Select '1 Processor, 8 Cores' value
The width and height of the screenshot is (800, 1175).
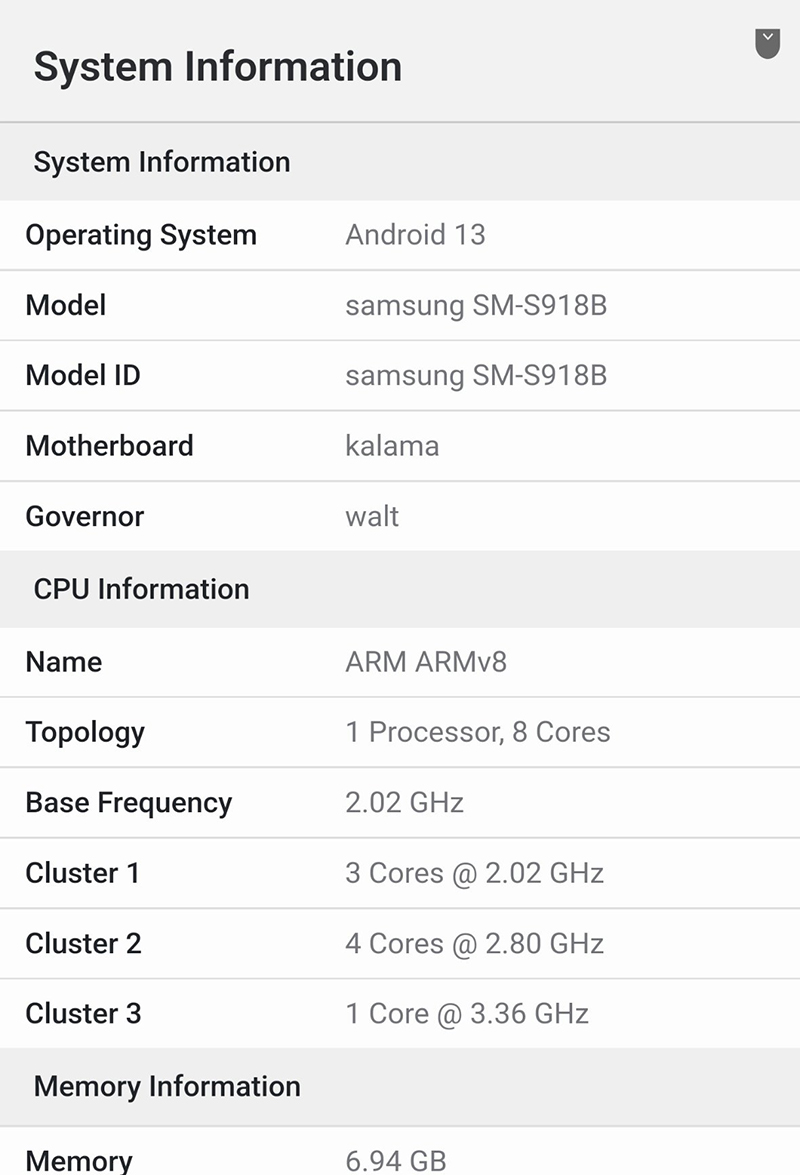coord(478,732)
